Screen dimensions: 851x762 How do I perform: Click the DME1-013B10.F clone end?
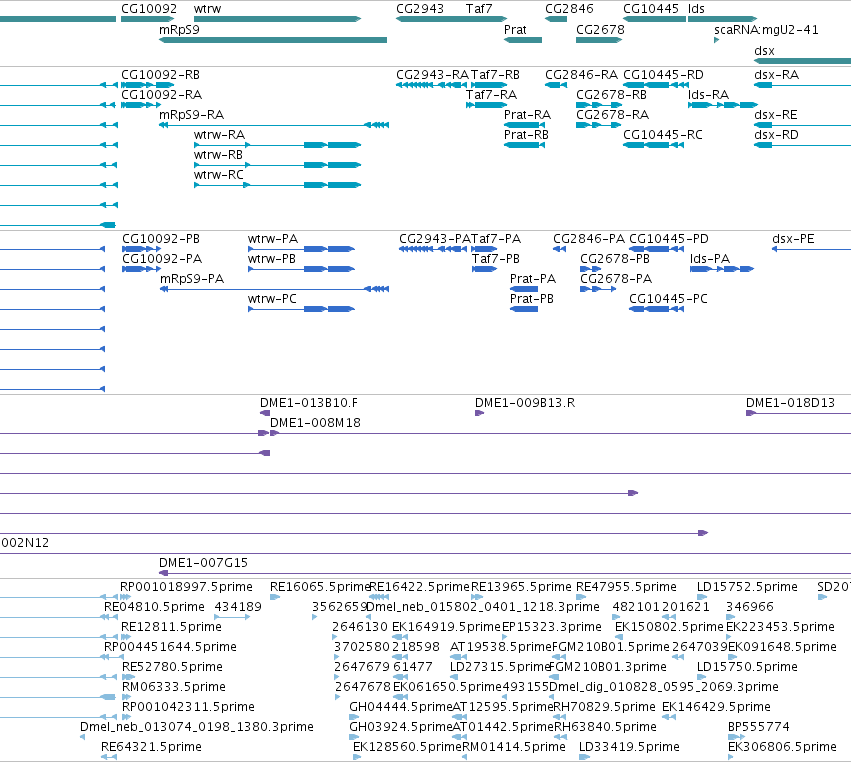click(x=265, y=413)
